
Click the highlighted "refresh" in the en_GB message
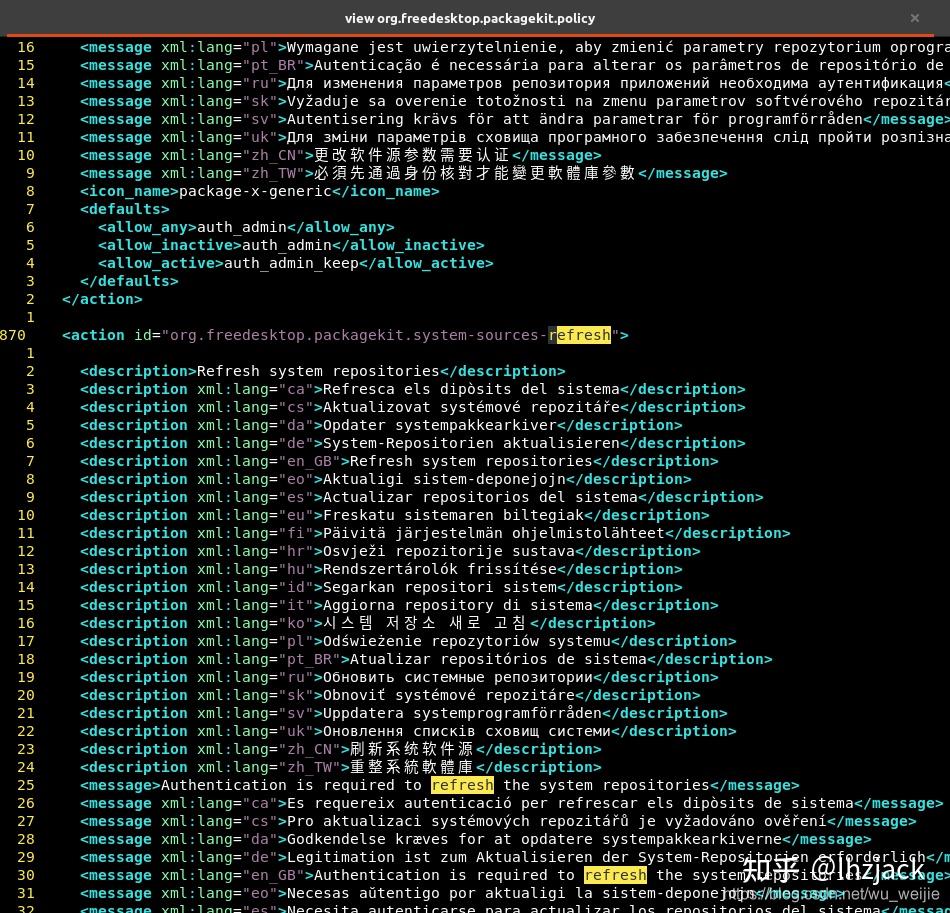pos(615,875)
